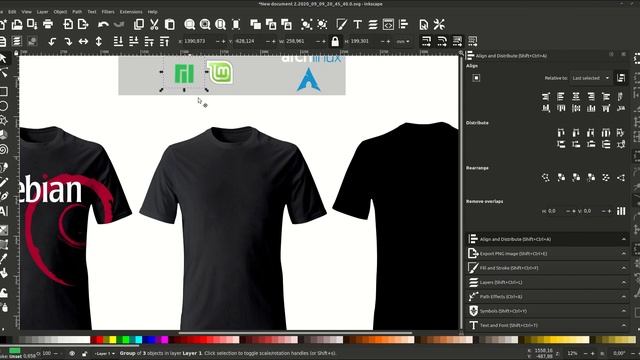This screenshot has width=640, height=360.
Task: Click the Remove overlaps bars icon
Action: [x=621, y=211]
